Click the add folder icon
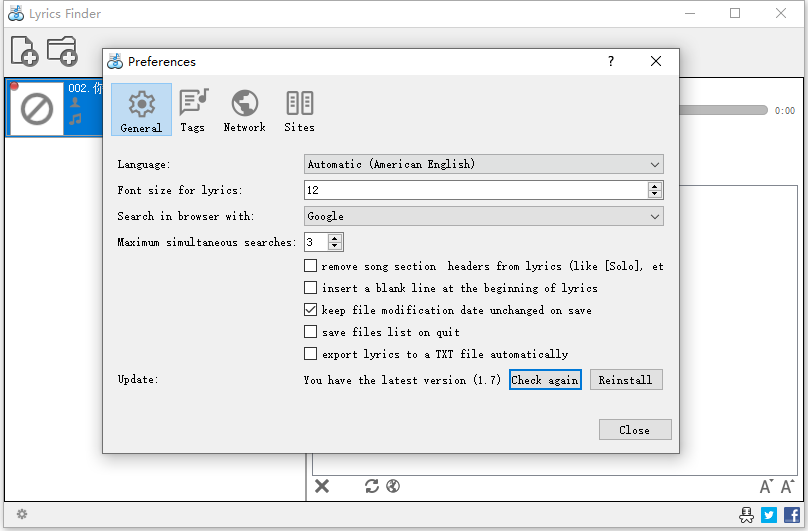The height and width of the screenshot is (531, 808). click(62, 50)
